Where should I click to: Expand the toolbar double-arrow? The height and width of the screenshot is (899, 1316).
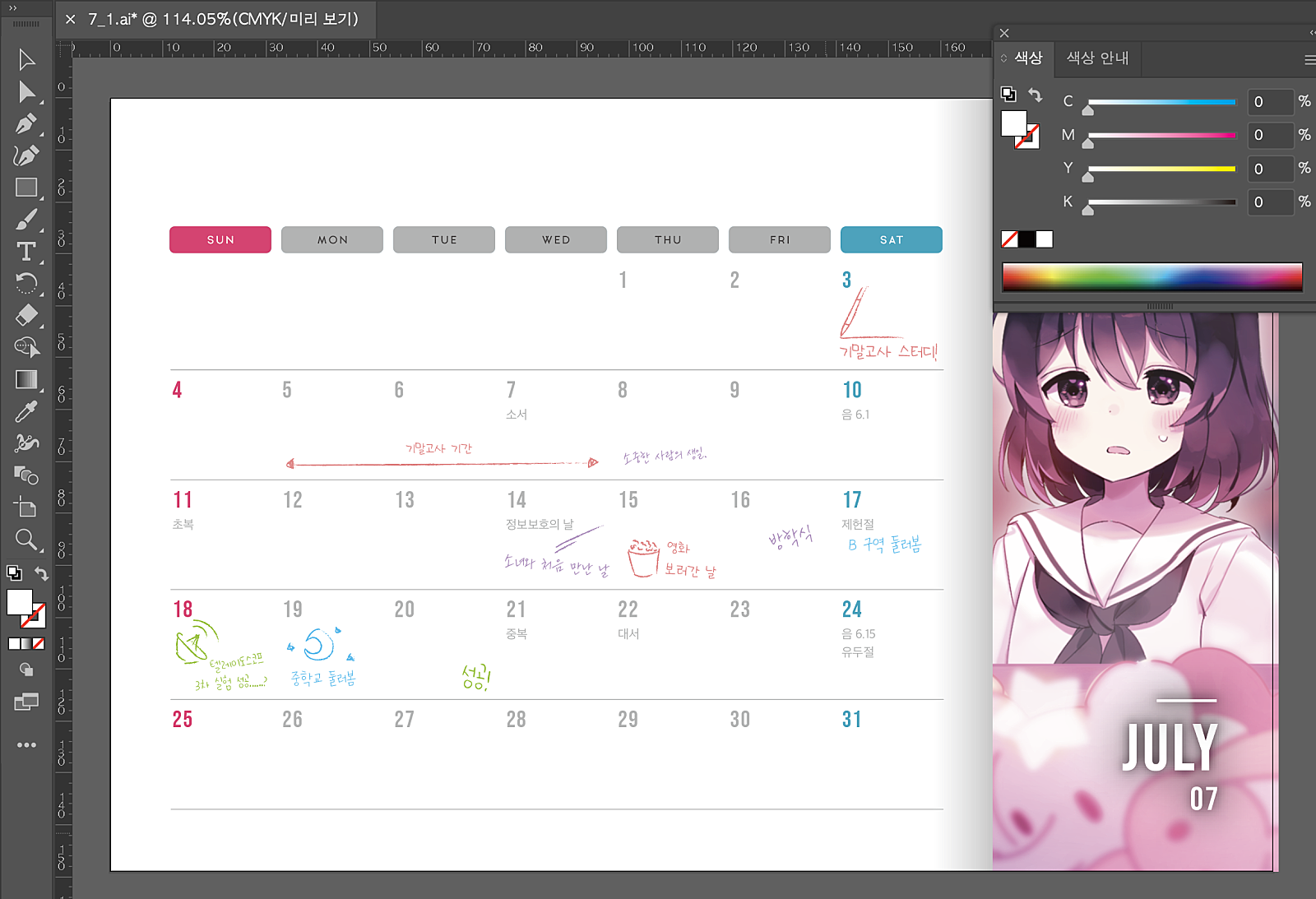(x=13, y=7)
